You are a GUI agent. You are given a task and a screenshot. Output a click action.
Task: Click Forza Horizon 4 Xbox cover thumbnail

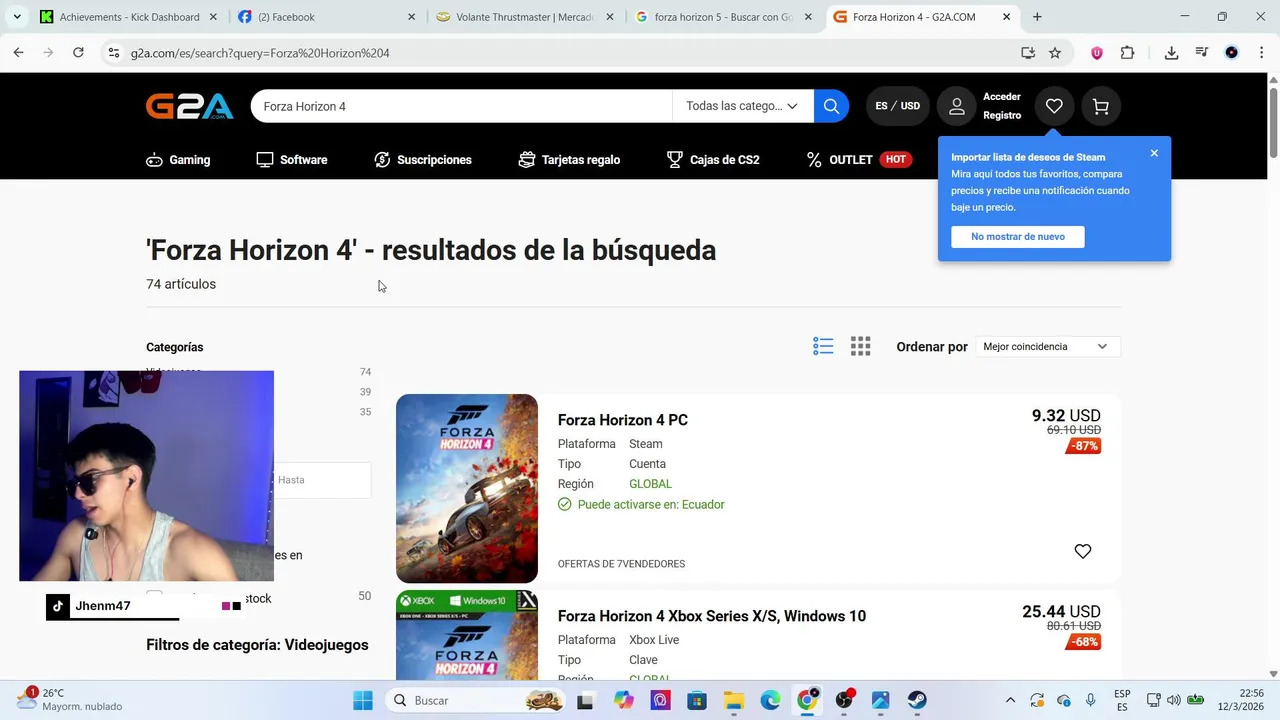click(x=467, y=634)
